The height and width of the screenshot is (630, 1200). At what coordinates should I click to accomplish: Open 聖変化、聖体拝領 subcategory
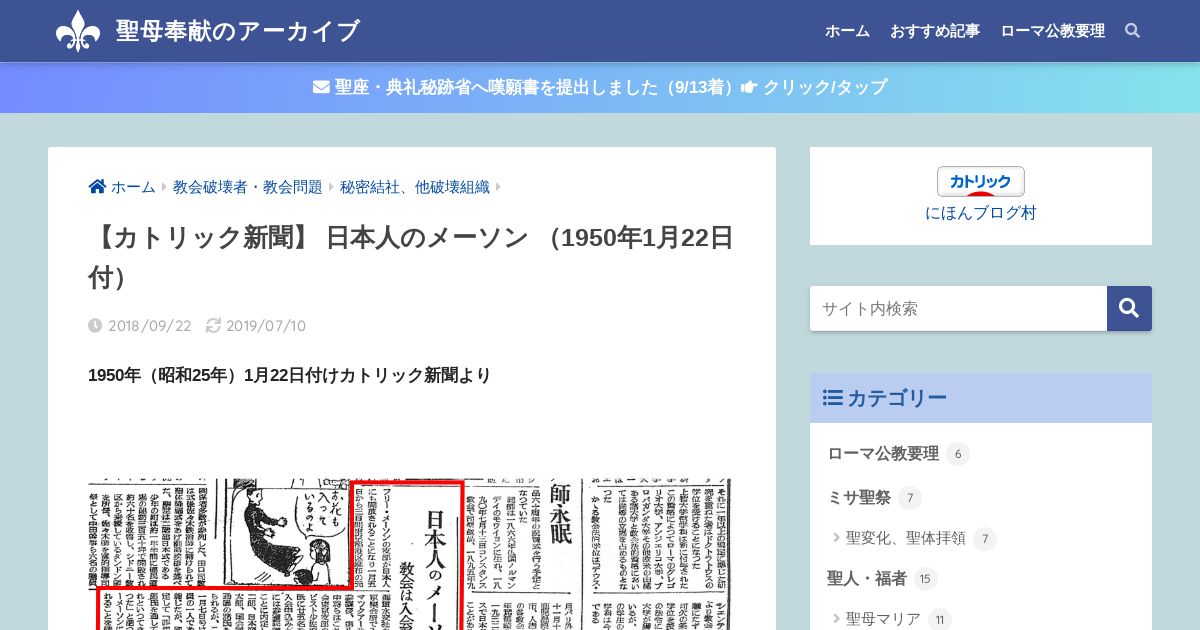click(x=906, y=538)
